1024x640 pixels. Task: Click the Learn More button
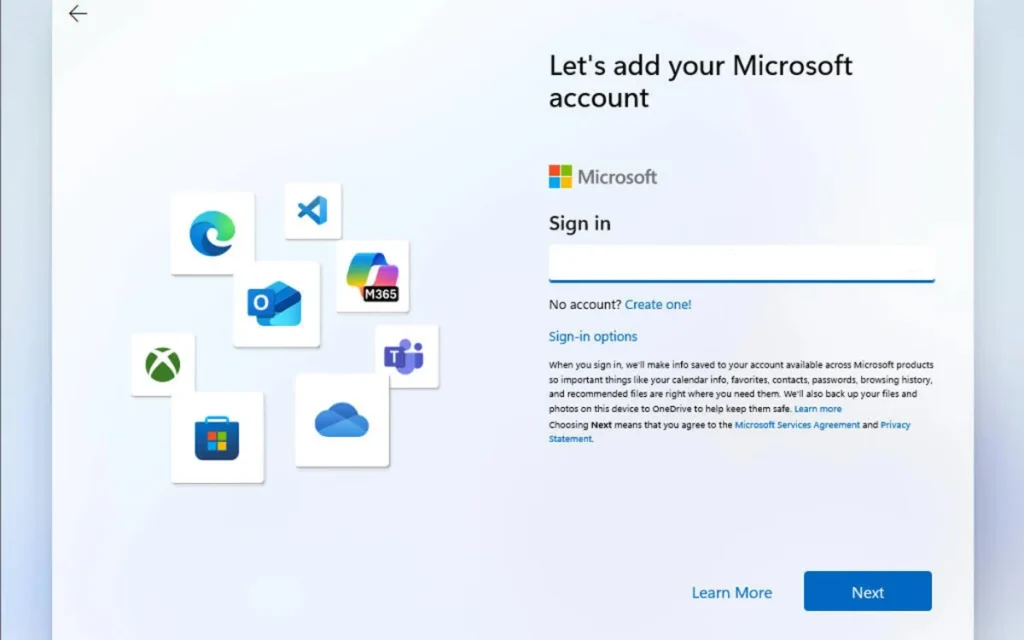[732, 592]
